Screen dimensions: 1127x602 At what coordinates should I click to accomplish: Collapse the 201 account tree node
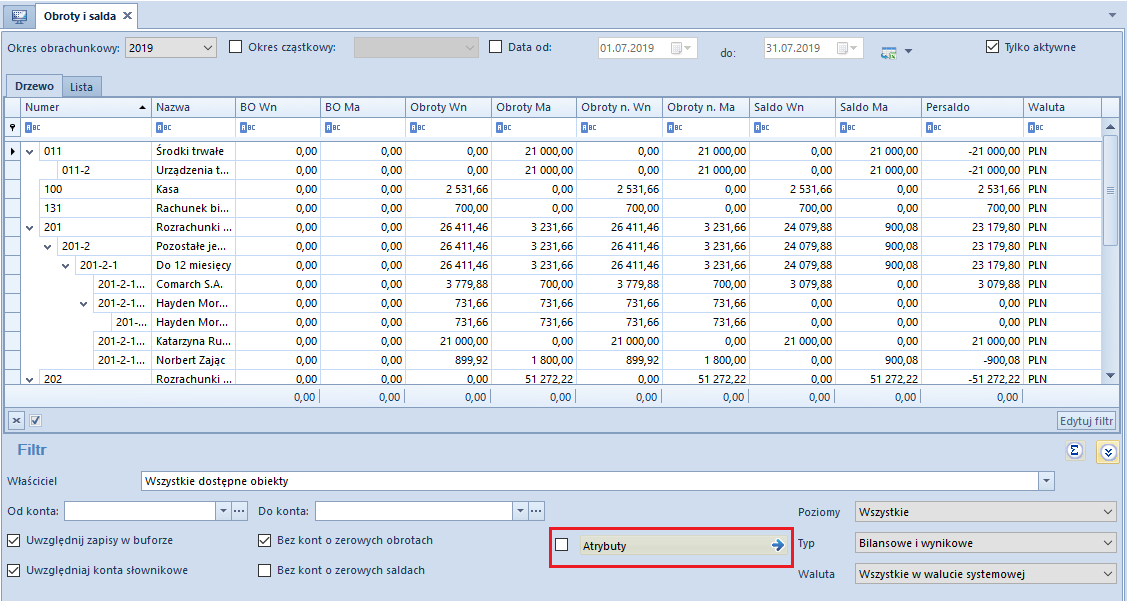(30, 228)
